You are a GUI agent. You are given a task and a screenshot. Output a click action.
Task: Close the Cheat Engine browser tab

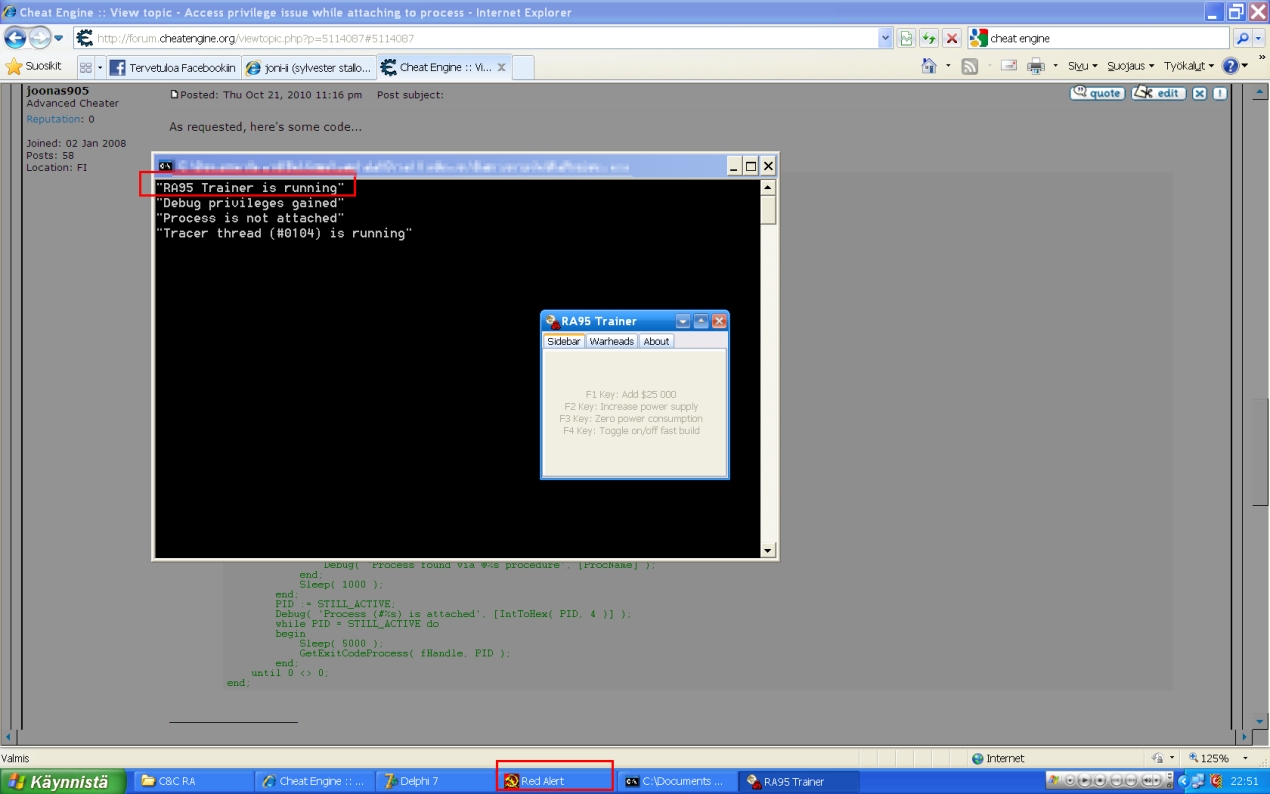tap(502, 67)
